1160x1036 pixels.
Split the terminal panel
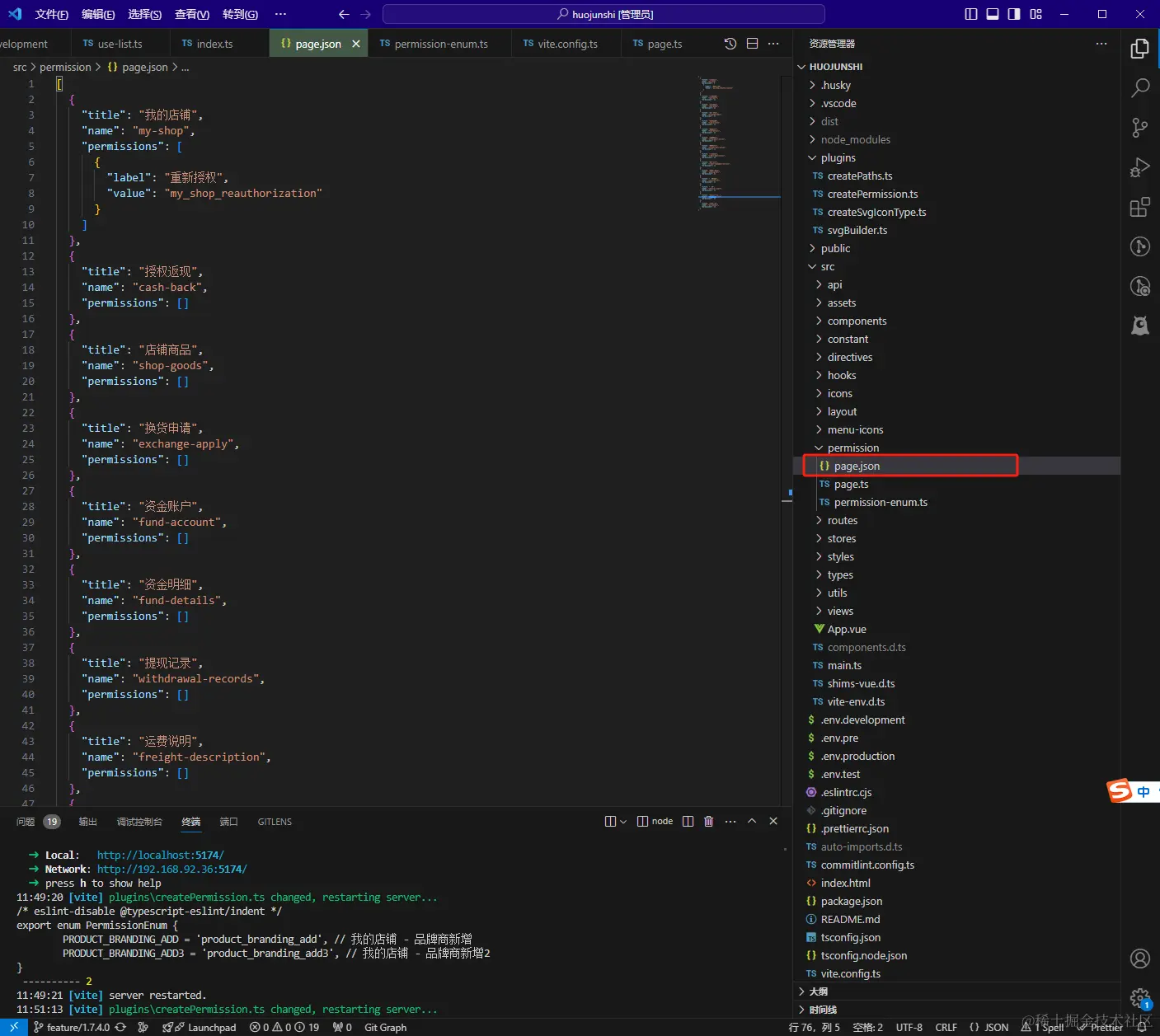(688, 821)
